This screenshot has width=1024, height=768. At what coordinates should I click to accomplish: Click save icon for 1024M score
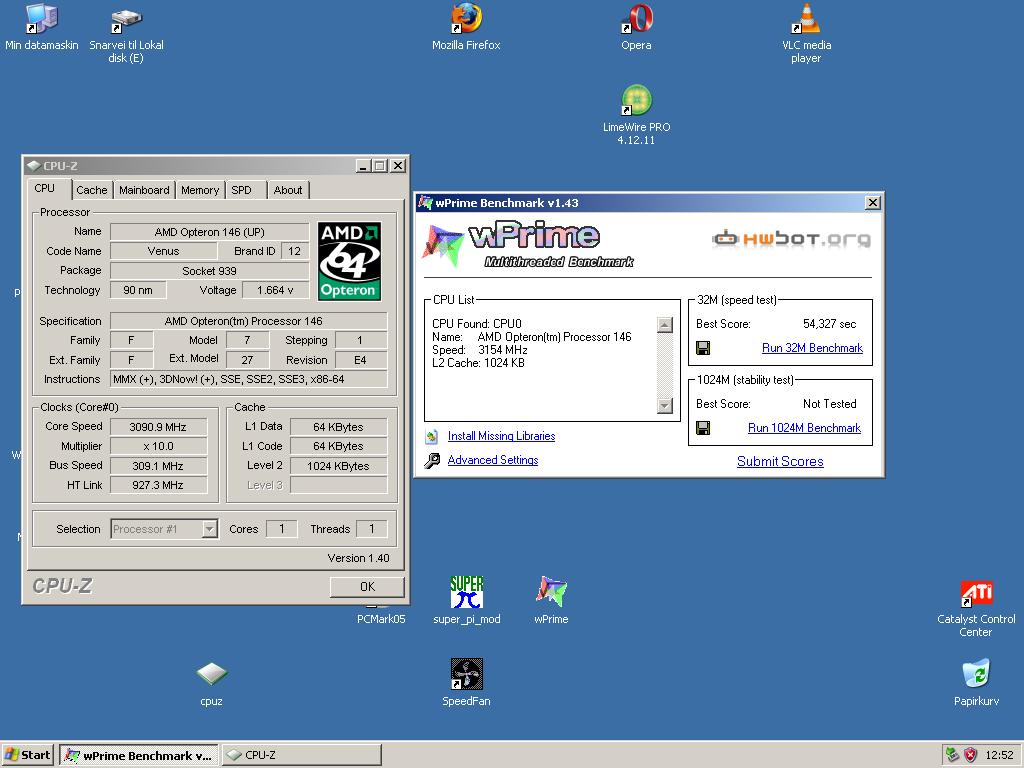(703, 428)
